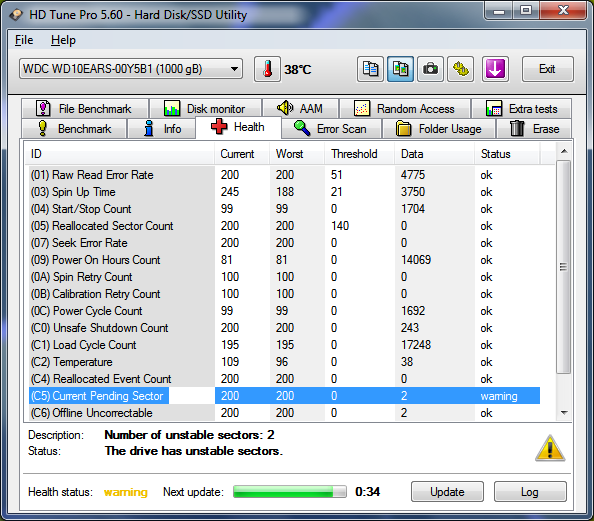Save screenshot with the camera icon
This screenshot has height=521, width=594.
pyautogui.click(x=430, y=69)
